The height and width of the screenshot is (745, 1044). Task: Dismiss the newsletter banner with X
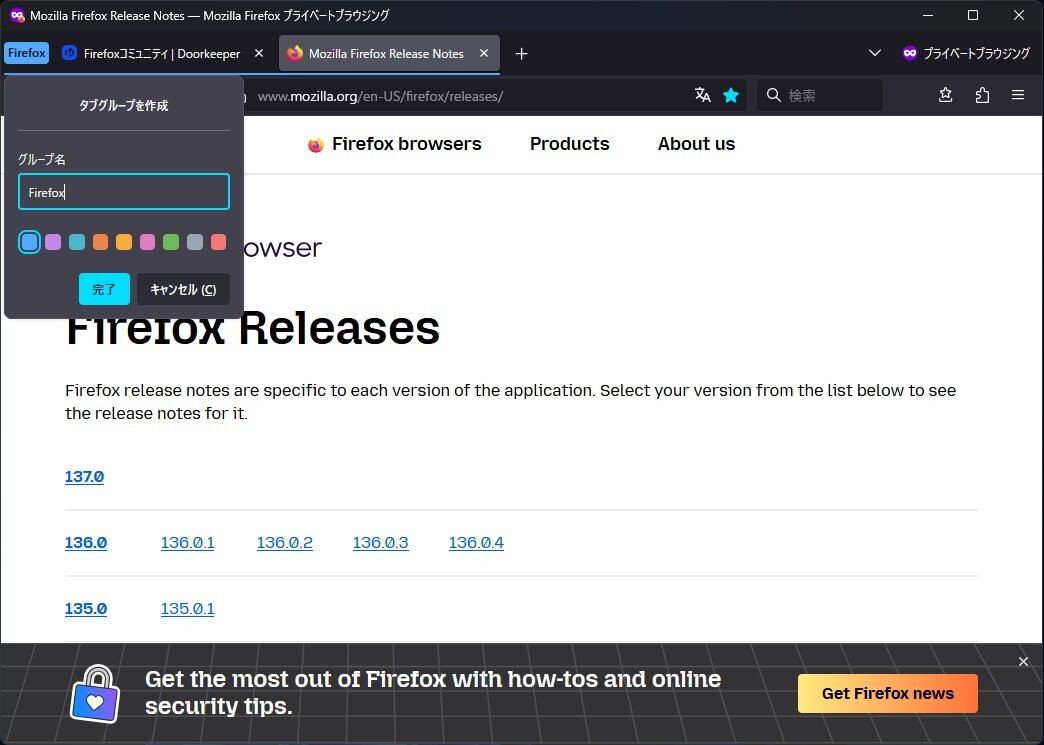(1023, 661)
